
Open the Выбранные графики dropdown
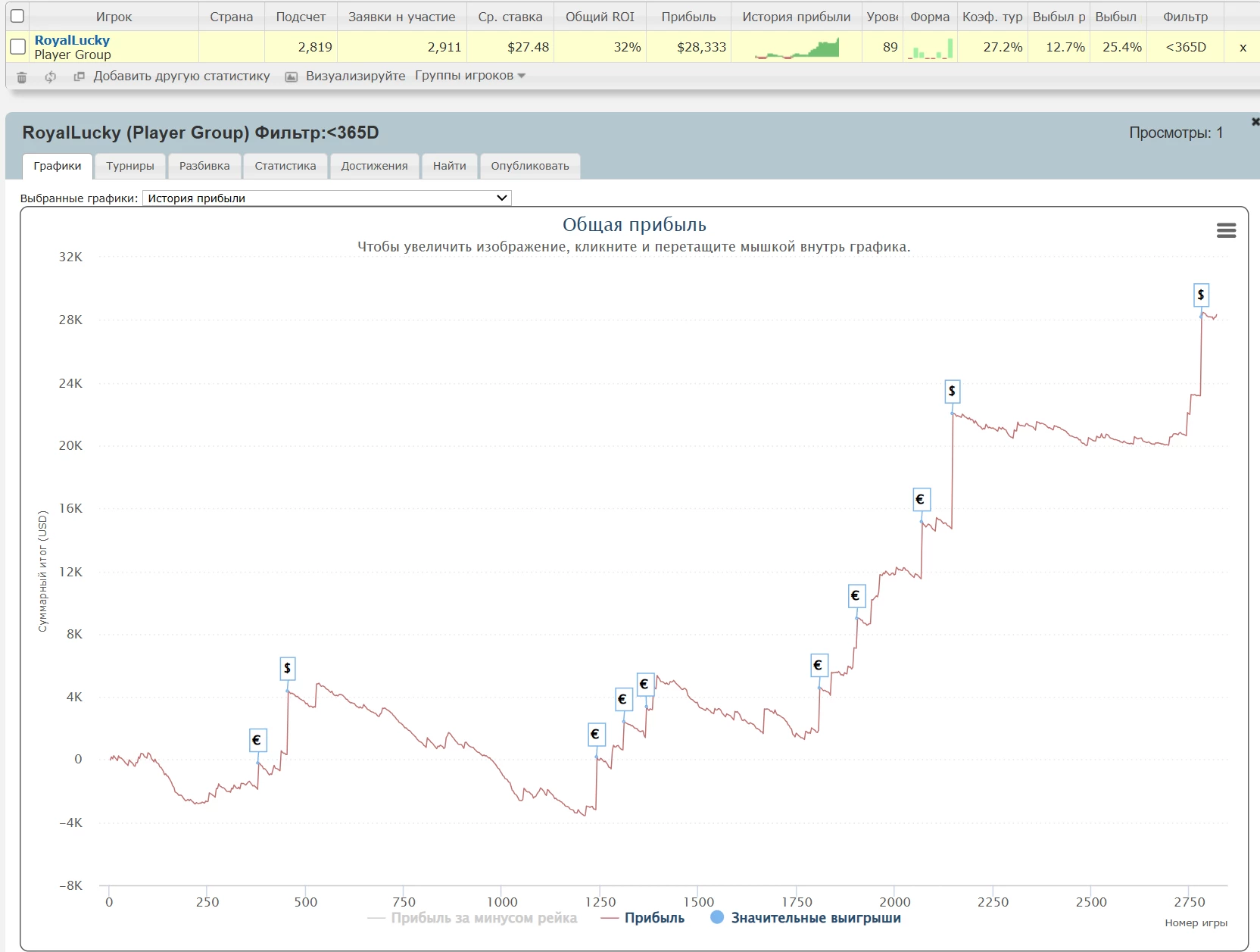click(326, 198)
